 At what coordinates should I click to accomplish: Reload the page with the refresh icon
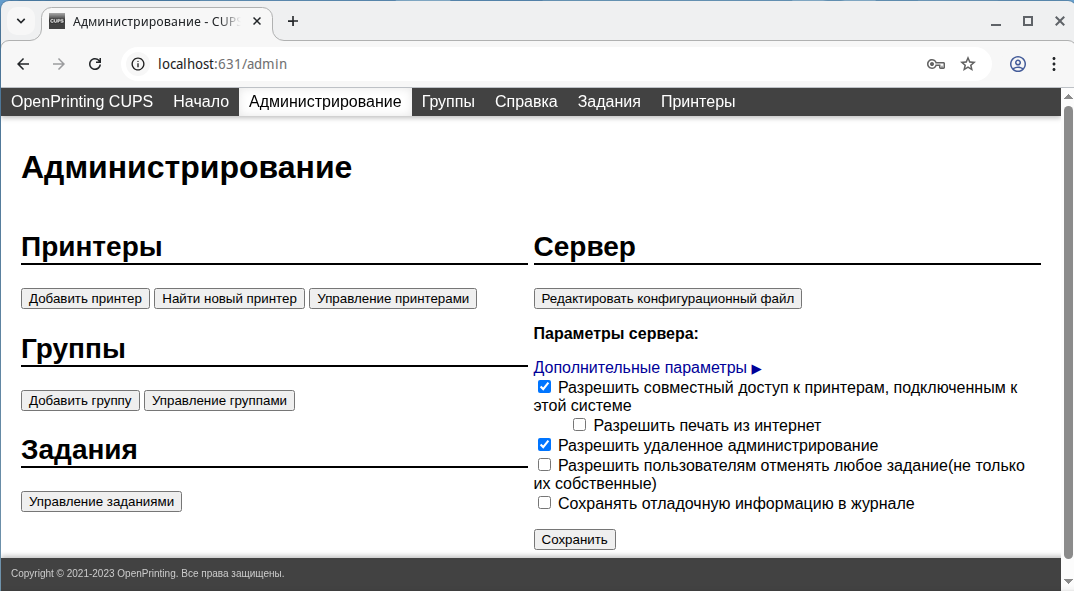95,64
